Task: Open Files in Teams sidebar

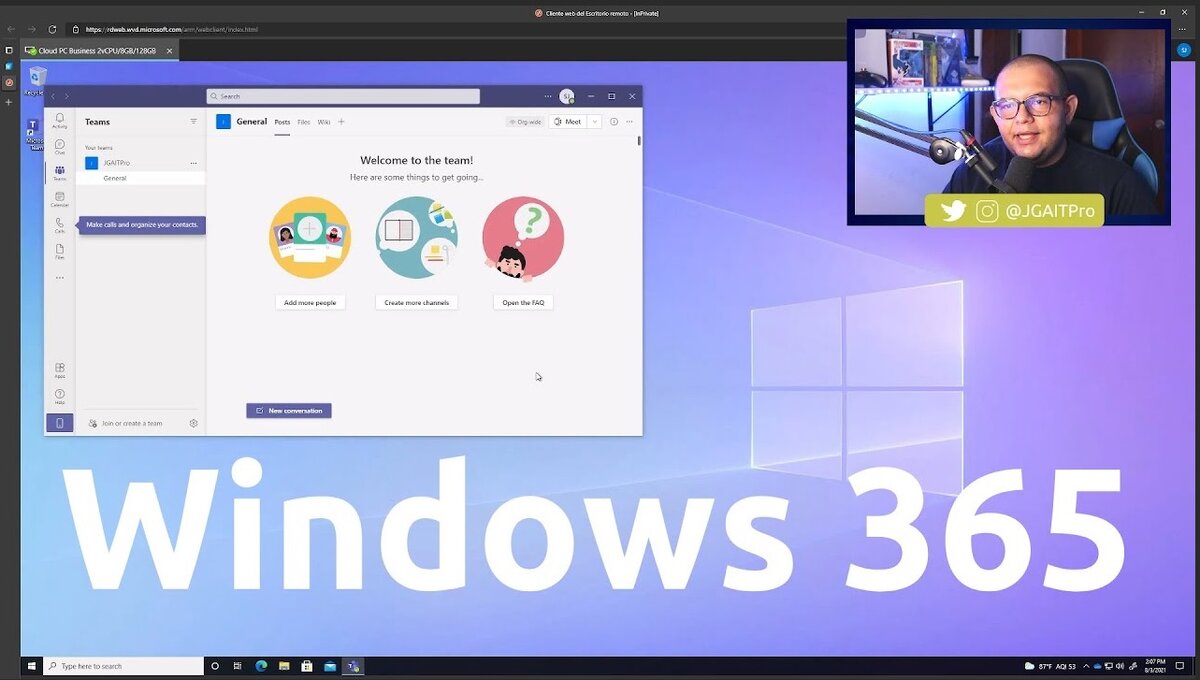Action: click(60, 251)
